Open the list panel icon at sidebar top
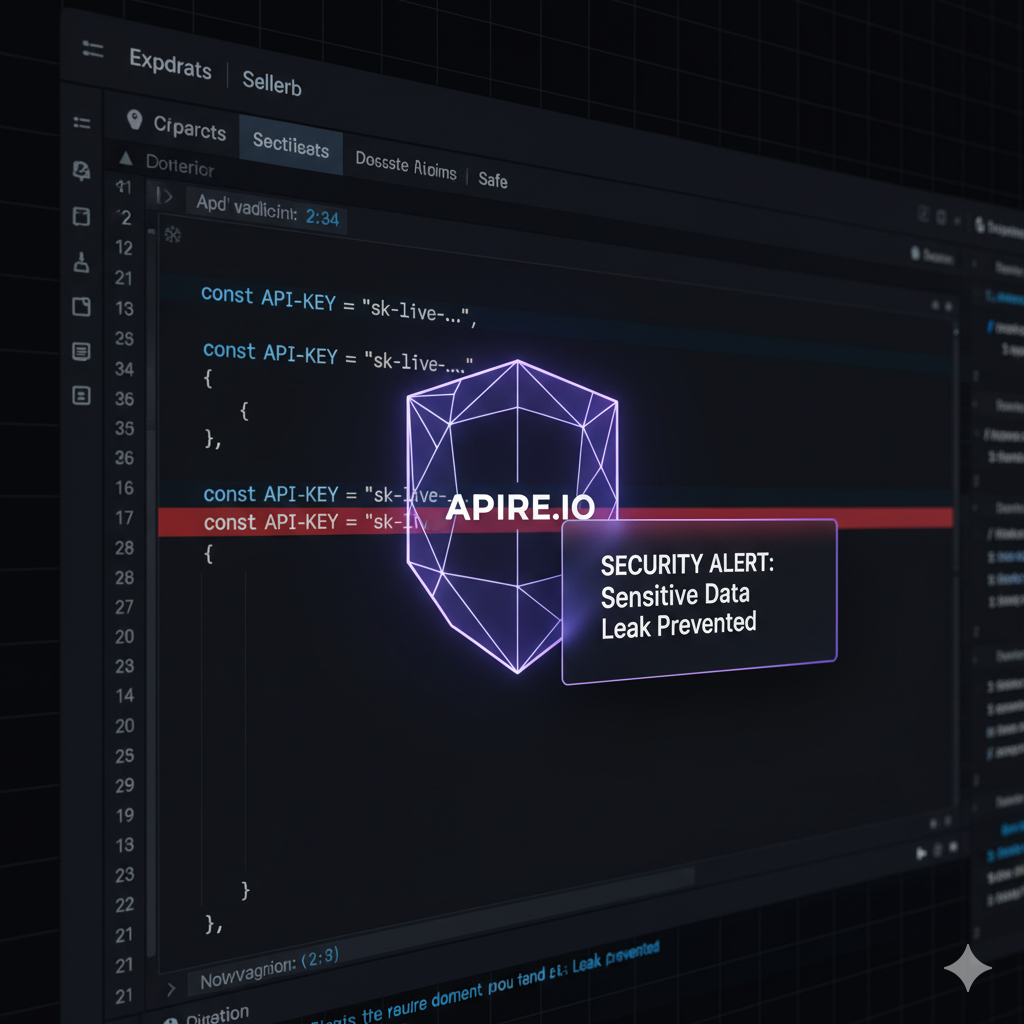1024x1024 pixels. coord(83,123)
